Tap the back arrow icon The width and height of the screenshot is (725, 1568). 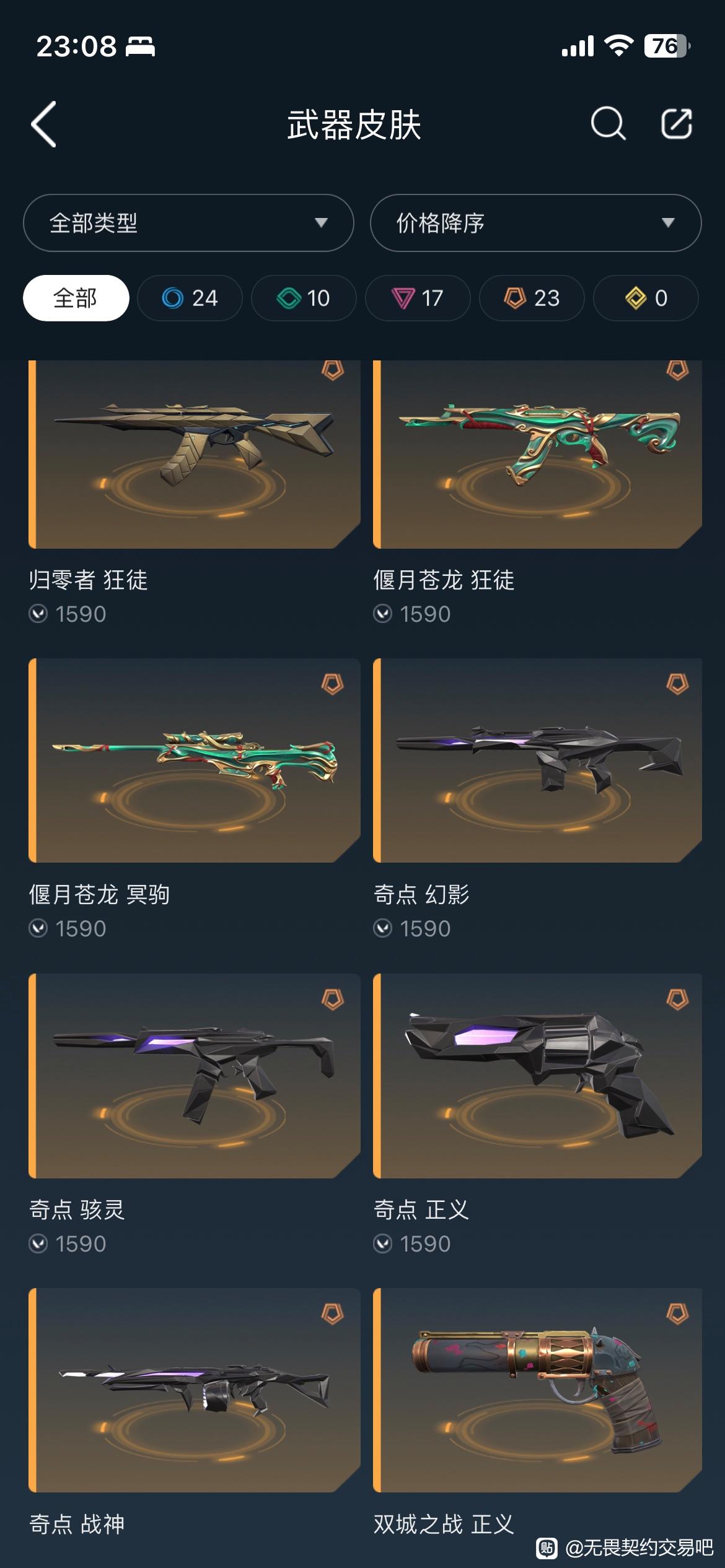pyautogui.click(x=44, y=124)
